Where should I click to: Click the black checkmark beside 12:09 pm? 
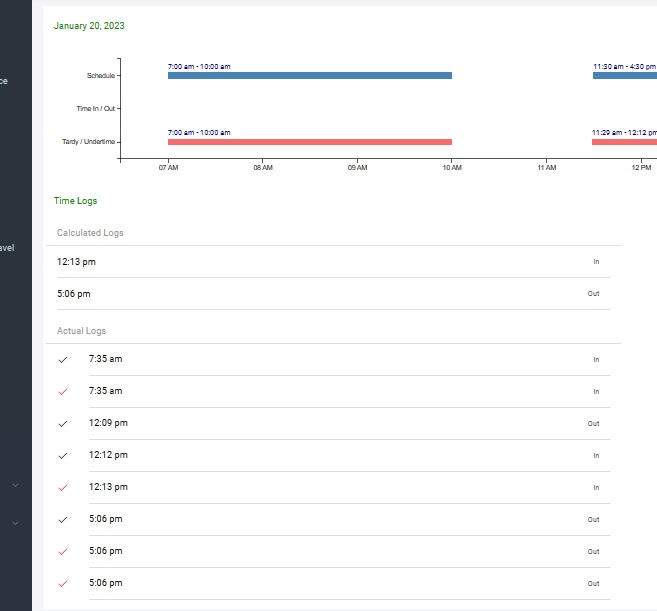point(63,423)
